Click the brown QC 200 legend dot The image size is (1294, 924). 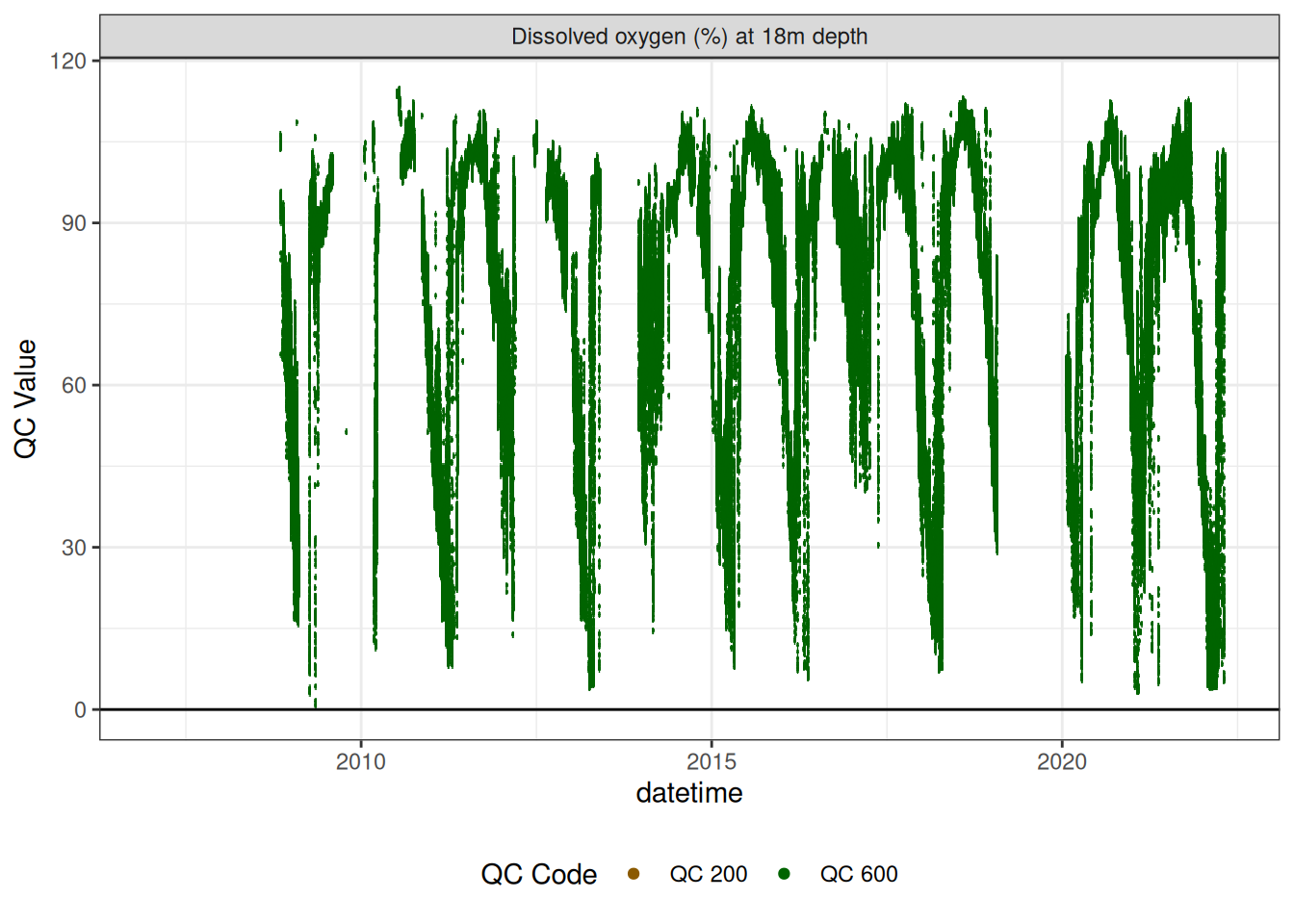click(634, 874)
